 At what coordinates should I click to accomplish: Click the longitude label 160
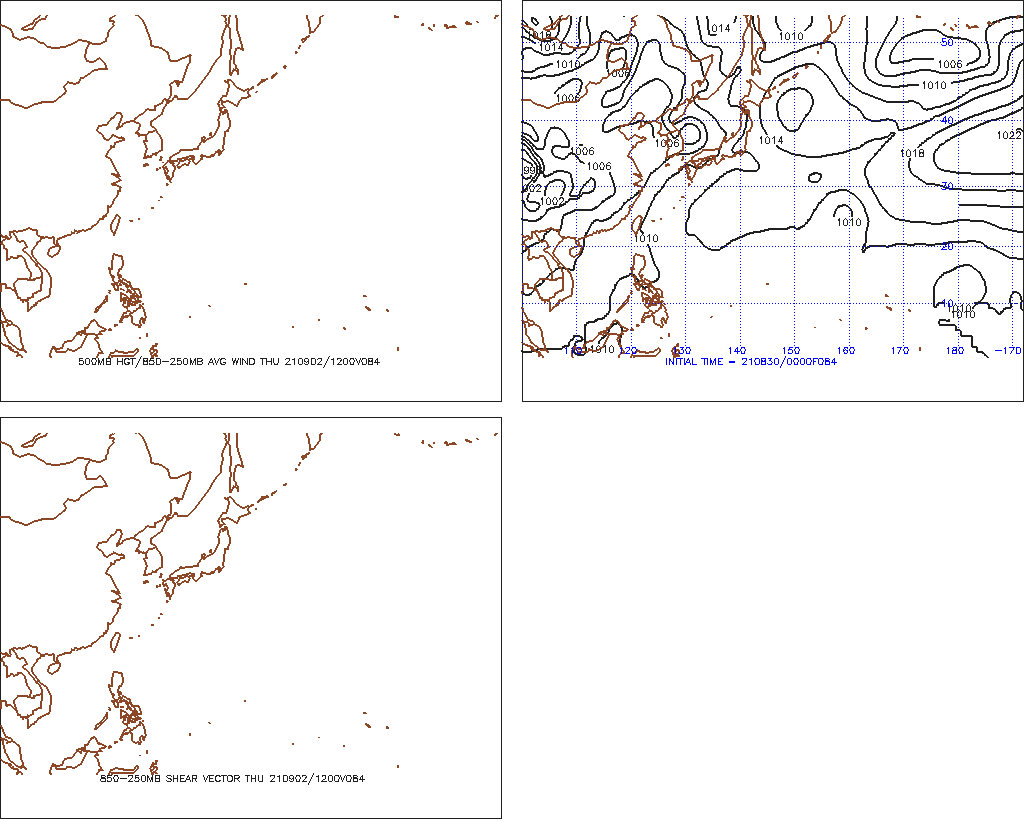point(846,351)
